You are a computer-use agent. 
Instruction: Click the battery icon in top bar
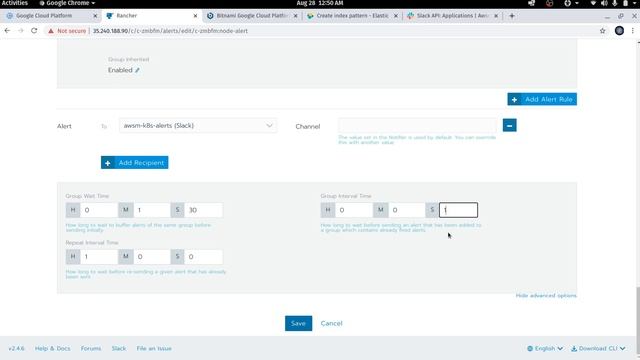[625, 3]
